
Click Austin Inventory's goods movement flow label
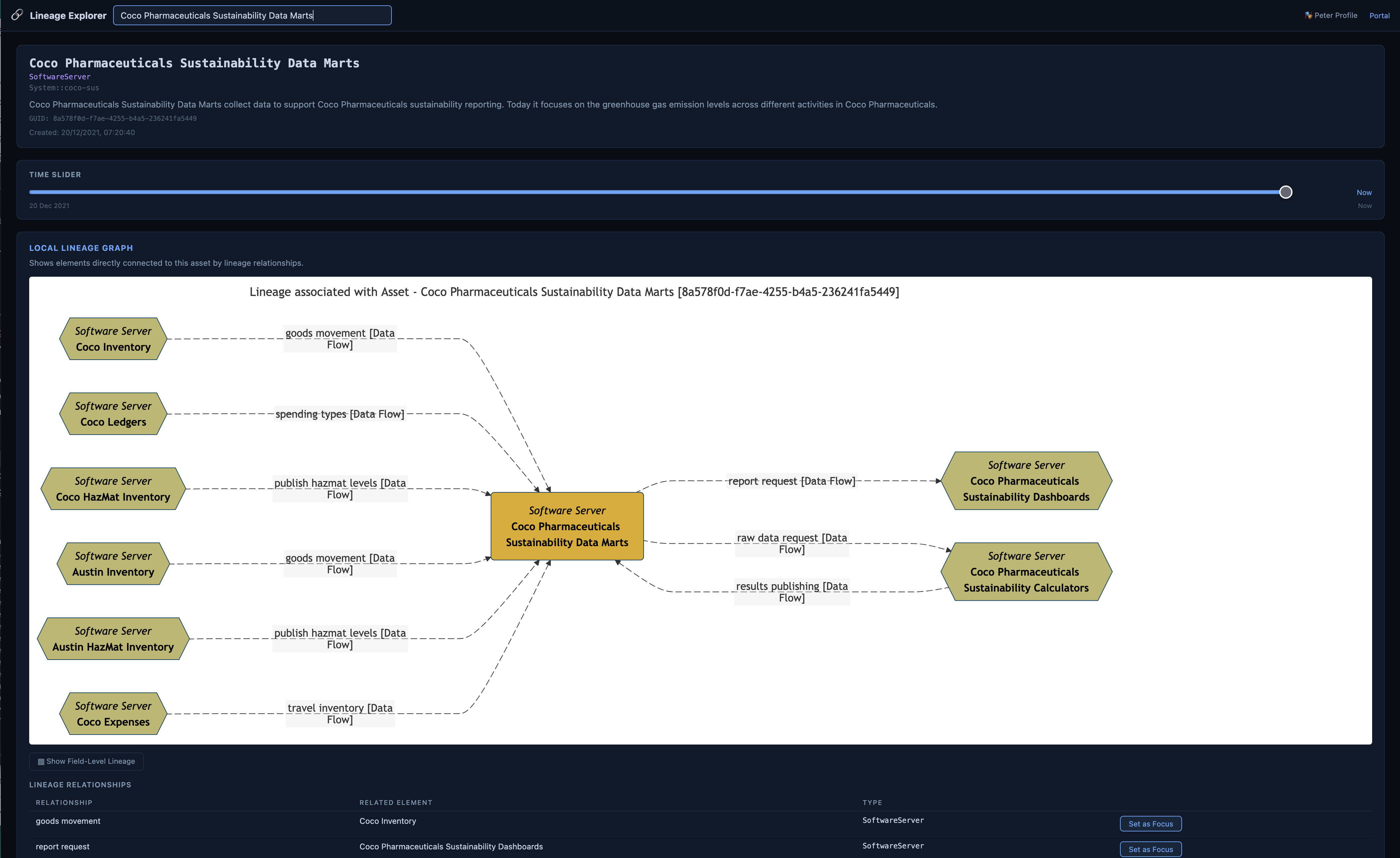(x=340, y=564)
